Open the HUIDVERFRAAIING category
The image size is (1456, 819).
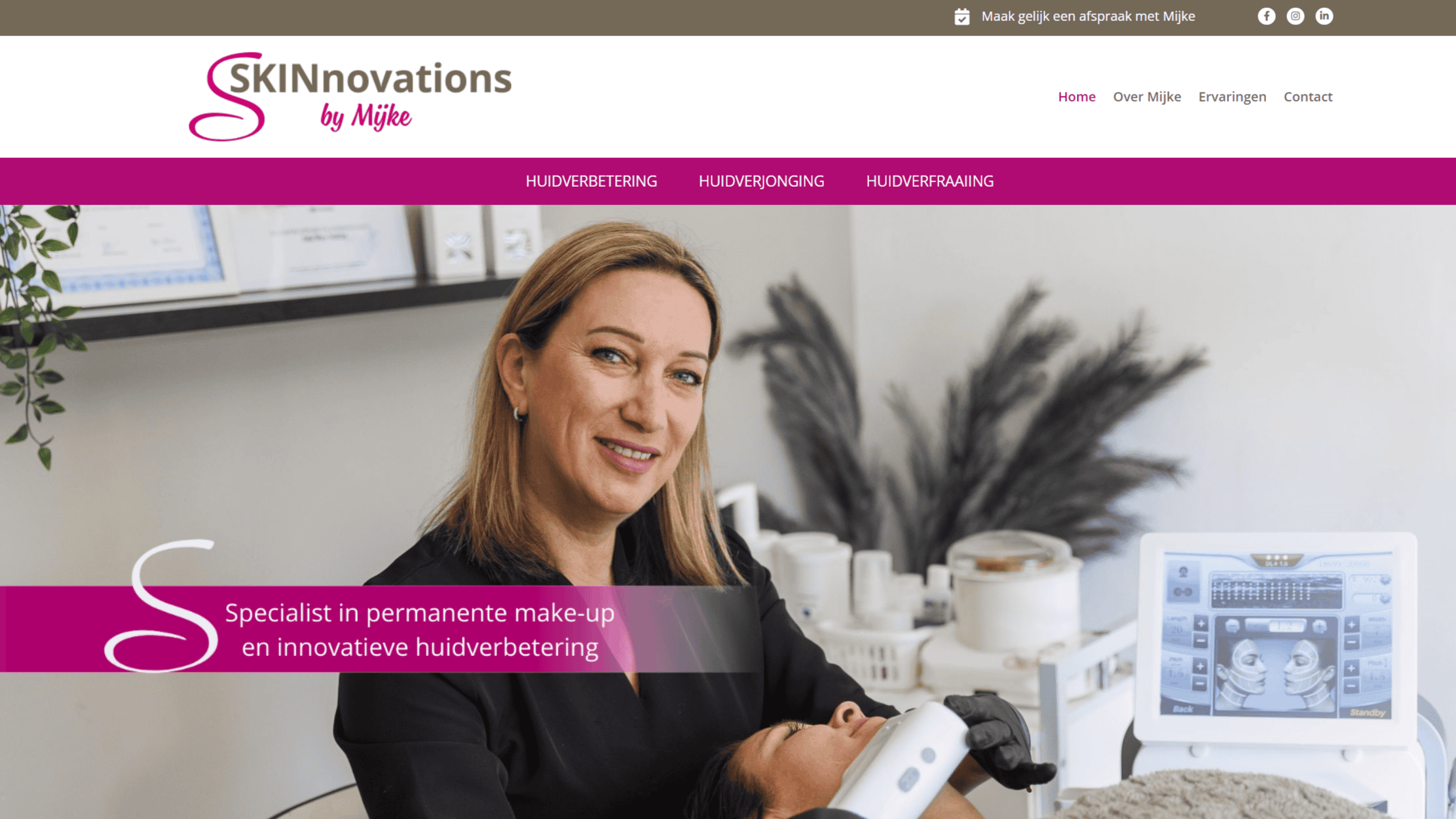(929, 181)
